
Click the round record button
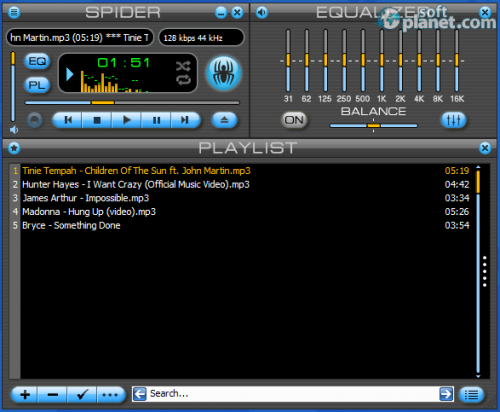pos(35,120)
